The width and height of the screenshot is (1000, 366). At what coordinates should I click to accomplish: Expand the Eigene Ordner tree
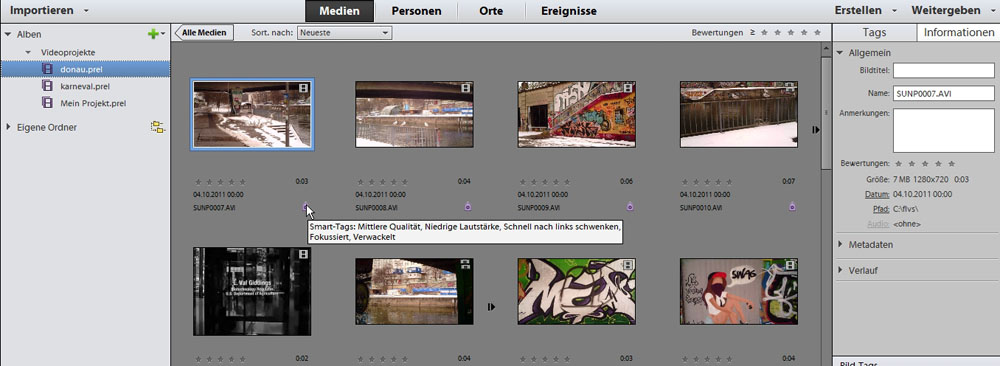[x=8, y=128]
